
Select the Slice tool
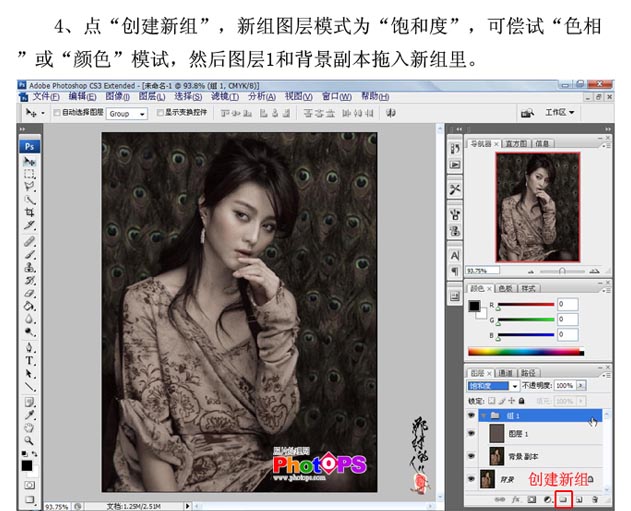29,225
